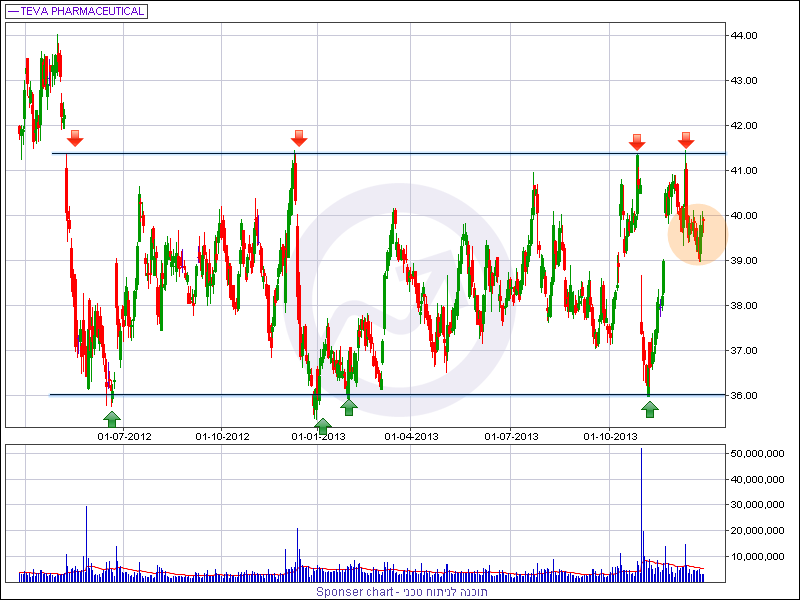
Task: Select the 20,000,000 volume axis label
Action: pyautogui.click(x=757, y=531)
